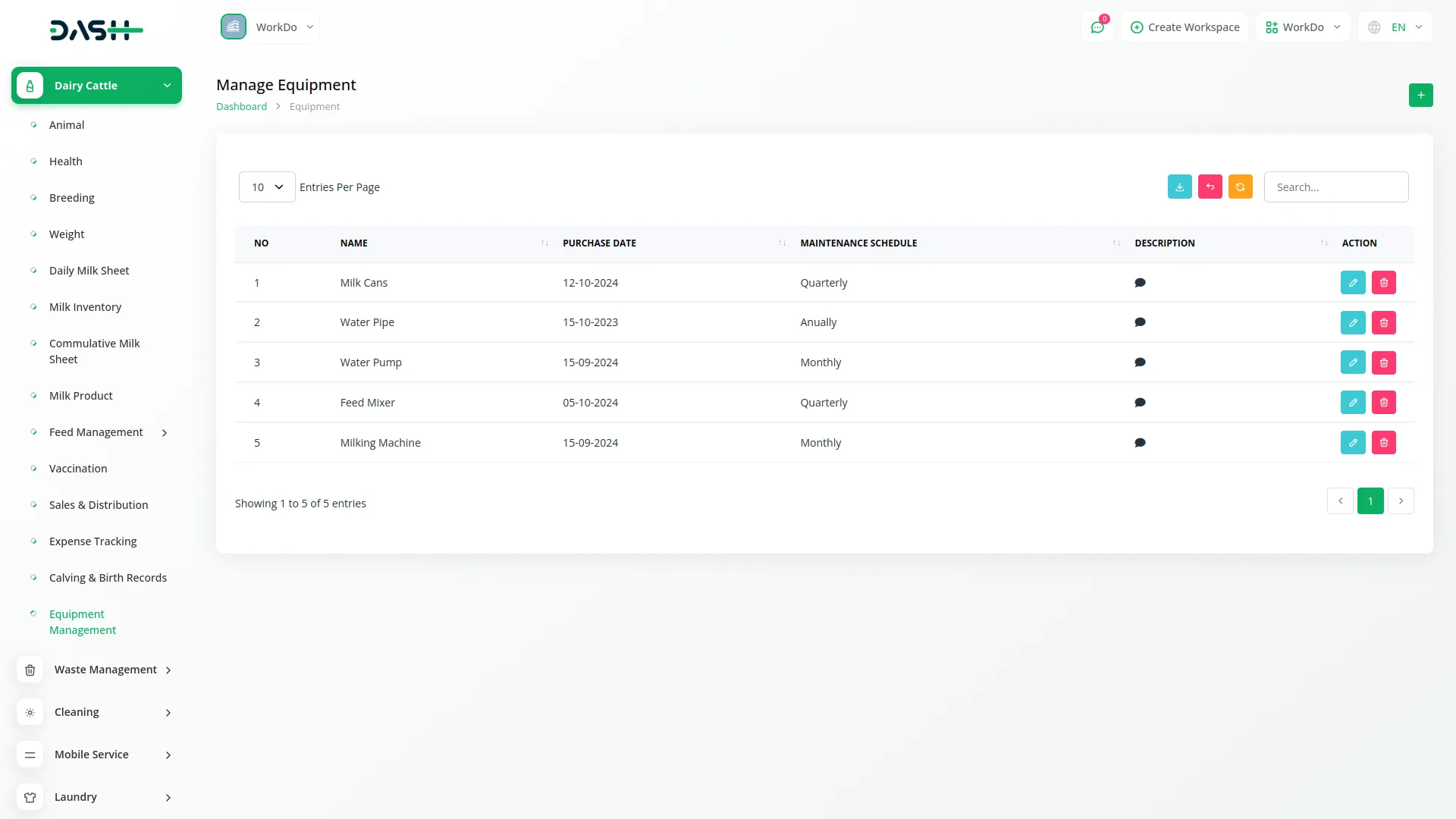Open the chat messages icon in header
The width and height of the screenshot is (1456, 819).
pyautogui.click(x=1097, y=28)
